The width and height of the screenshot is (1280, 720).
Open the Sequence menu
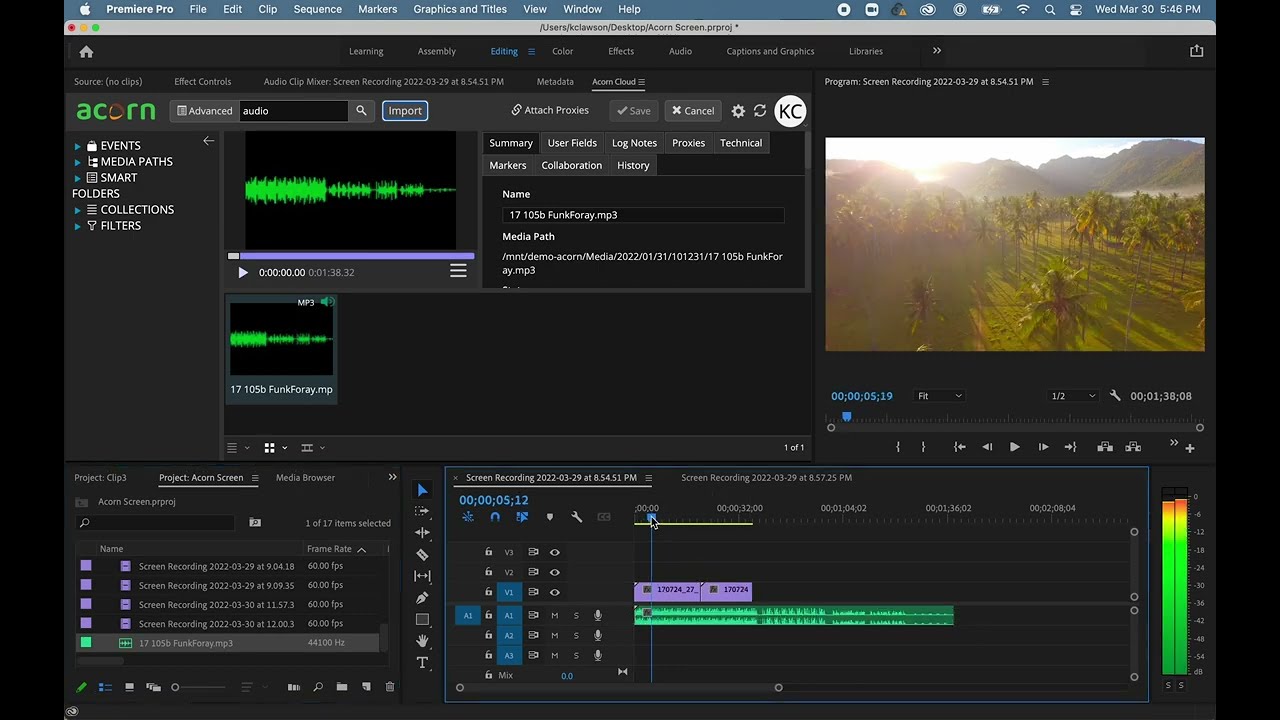pos(317,9)
